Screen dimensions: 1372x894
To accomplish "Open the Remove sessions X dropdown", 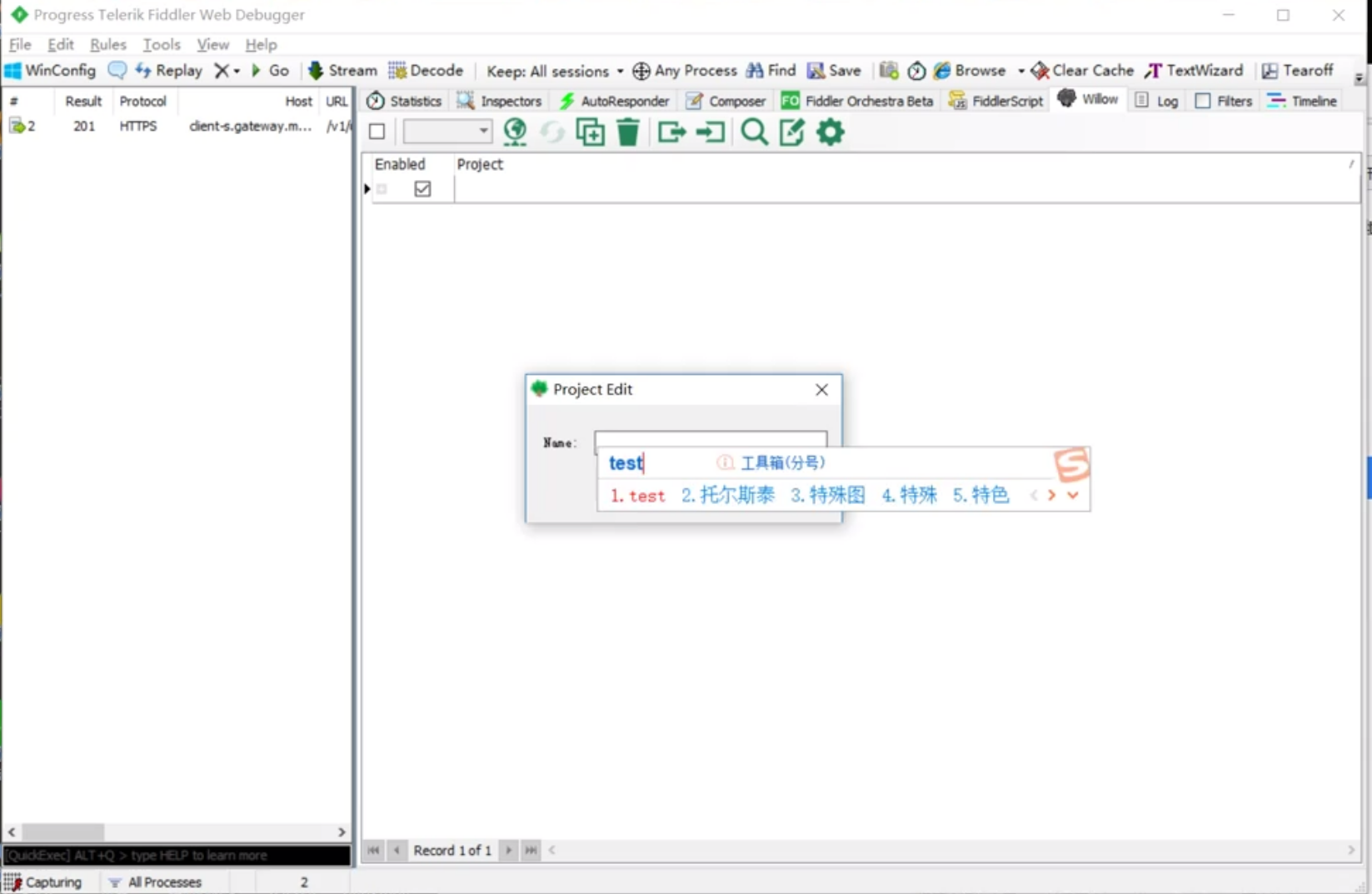I will pos(227,71).
